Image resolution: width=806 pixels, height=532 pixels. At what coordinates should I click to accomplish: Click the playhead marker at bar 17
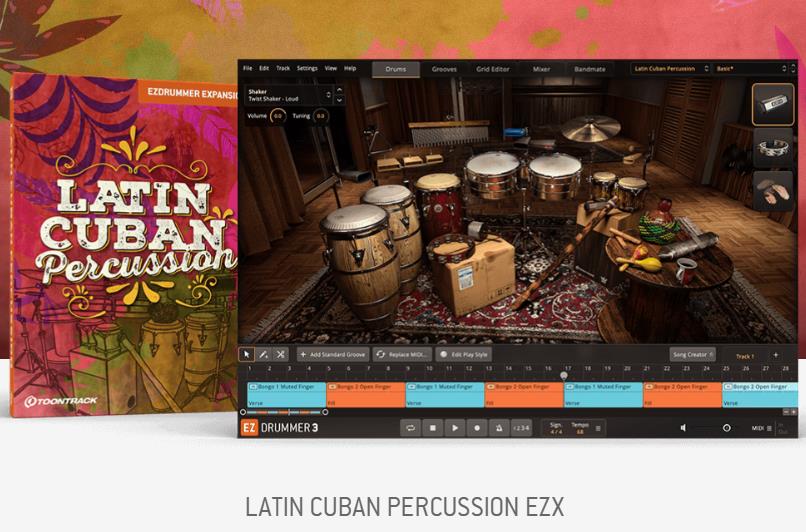pos(564,376)
